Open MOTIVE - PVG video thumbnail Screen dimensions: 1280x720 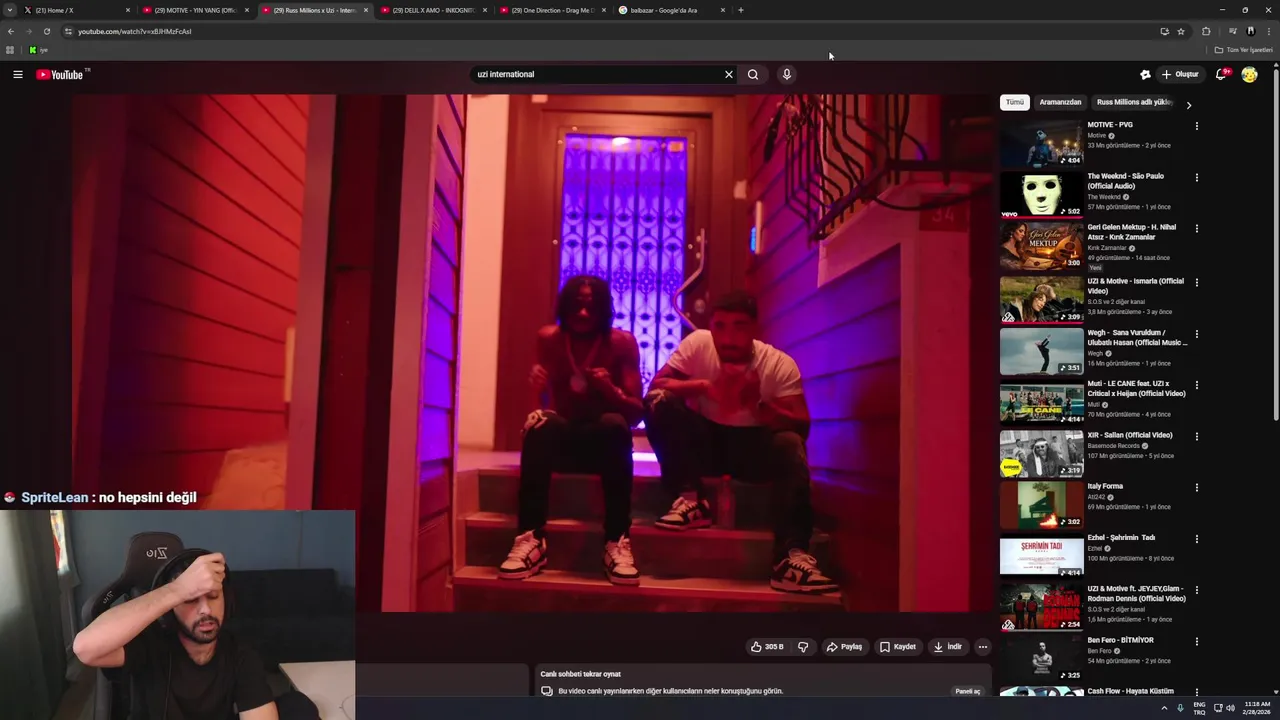click(1041, 143)
